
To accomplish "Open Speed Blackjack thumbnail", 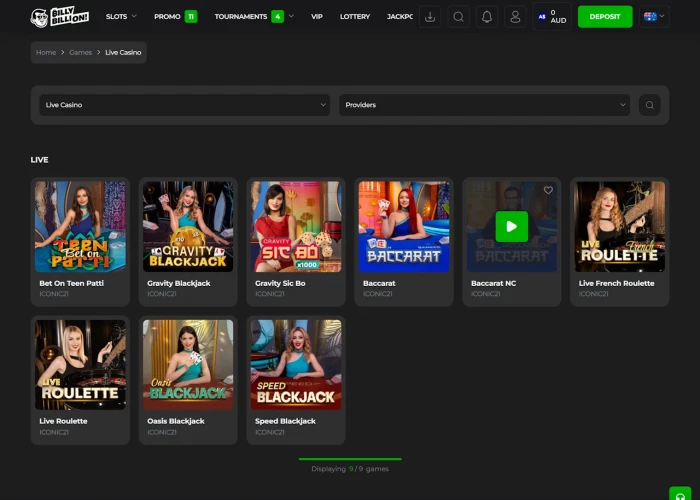I will 296,365.
